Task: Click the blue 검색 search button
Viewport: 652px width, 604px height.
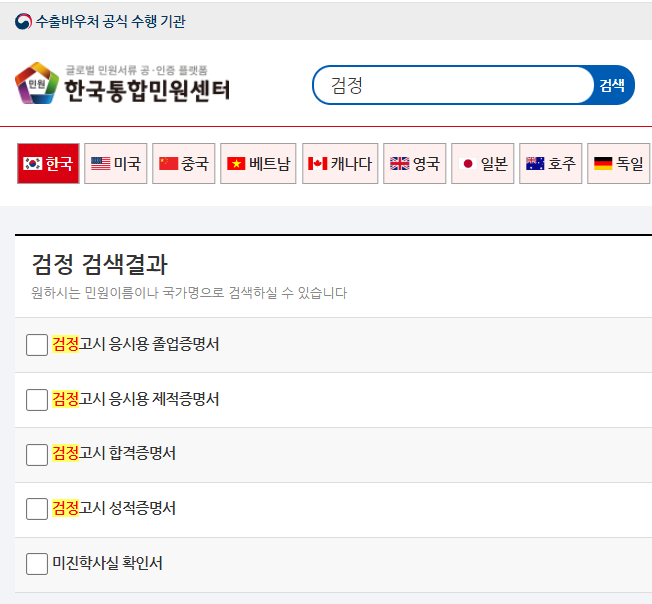Action: coord(612,85)
